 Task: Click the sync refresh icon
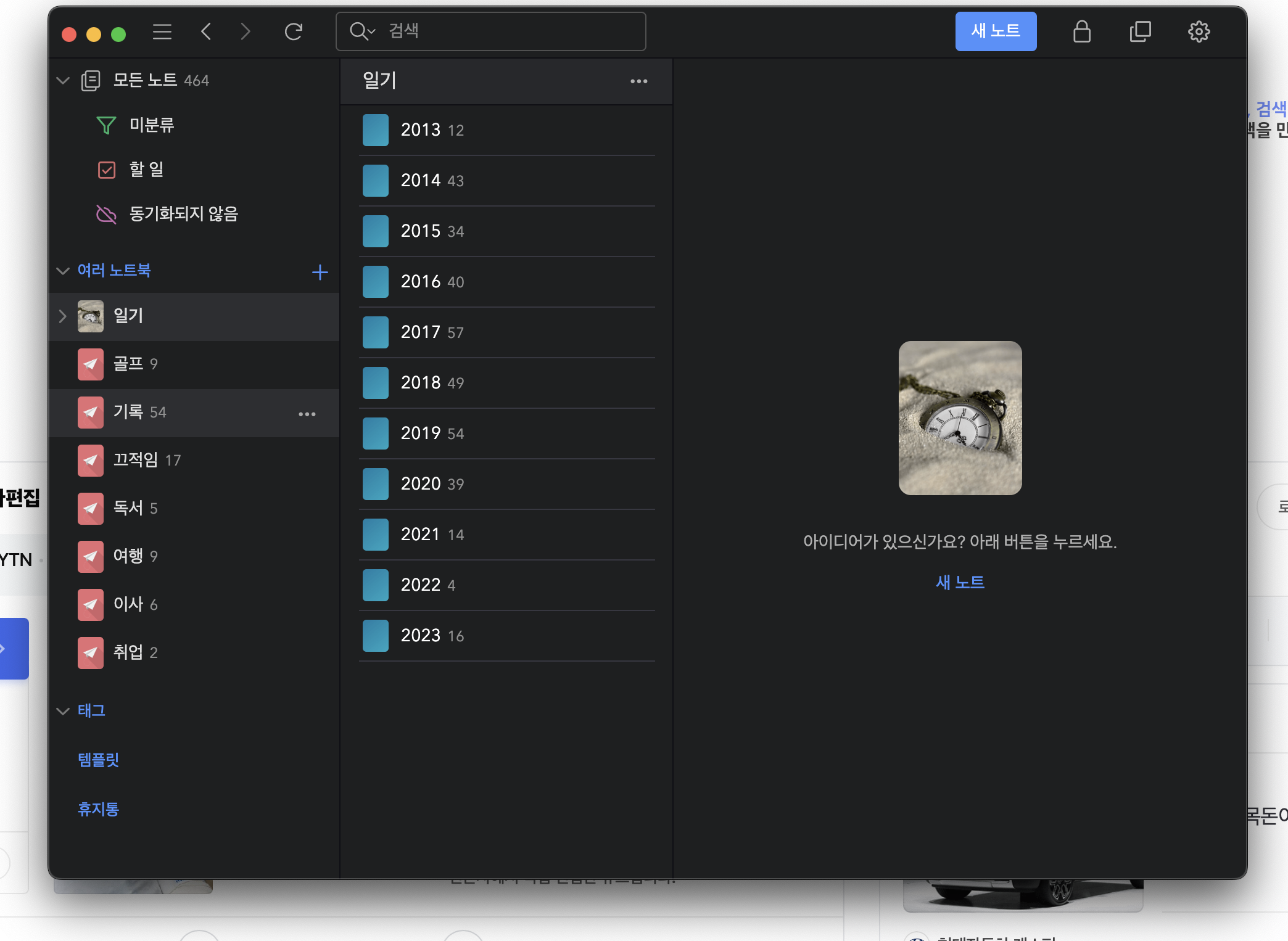pos(294,31)
